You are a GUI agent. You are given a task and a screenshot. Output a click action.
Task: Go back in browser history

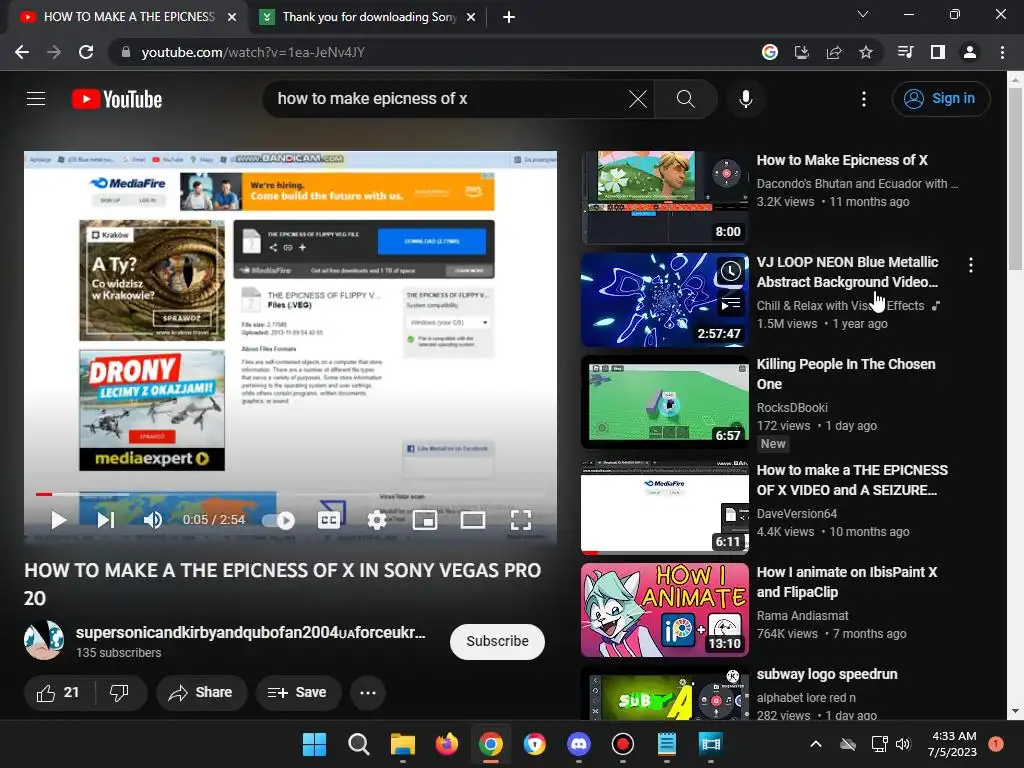22,52
